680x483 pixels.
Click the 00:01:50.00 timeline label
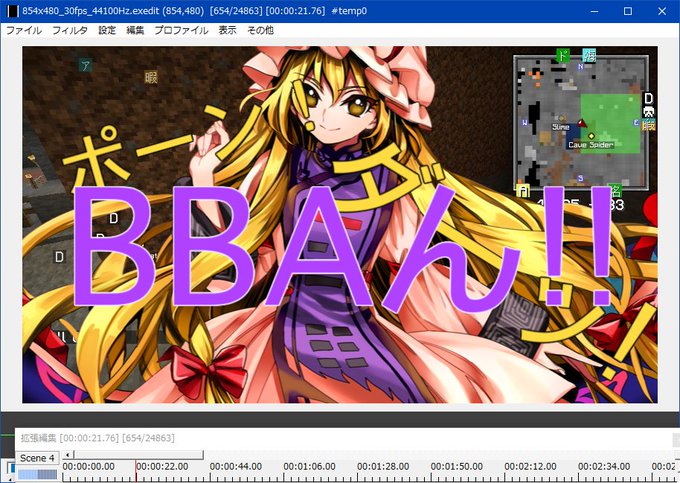pos(457,467)
